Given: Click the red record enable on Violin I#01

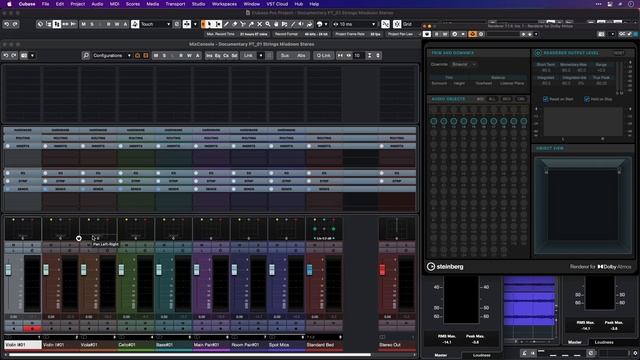Looking at the screenshot, I should [x=32, y=329].
